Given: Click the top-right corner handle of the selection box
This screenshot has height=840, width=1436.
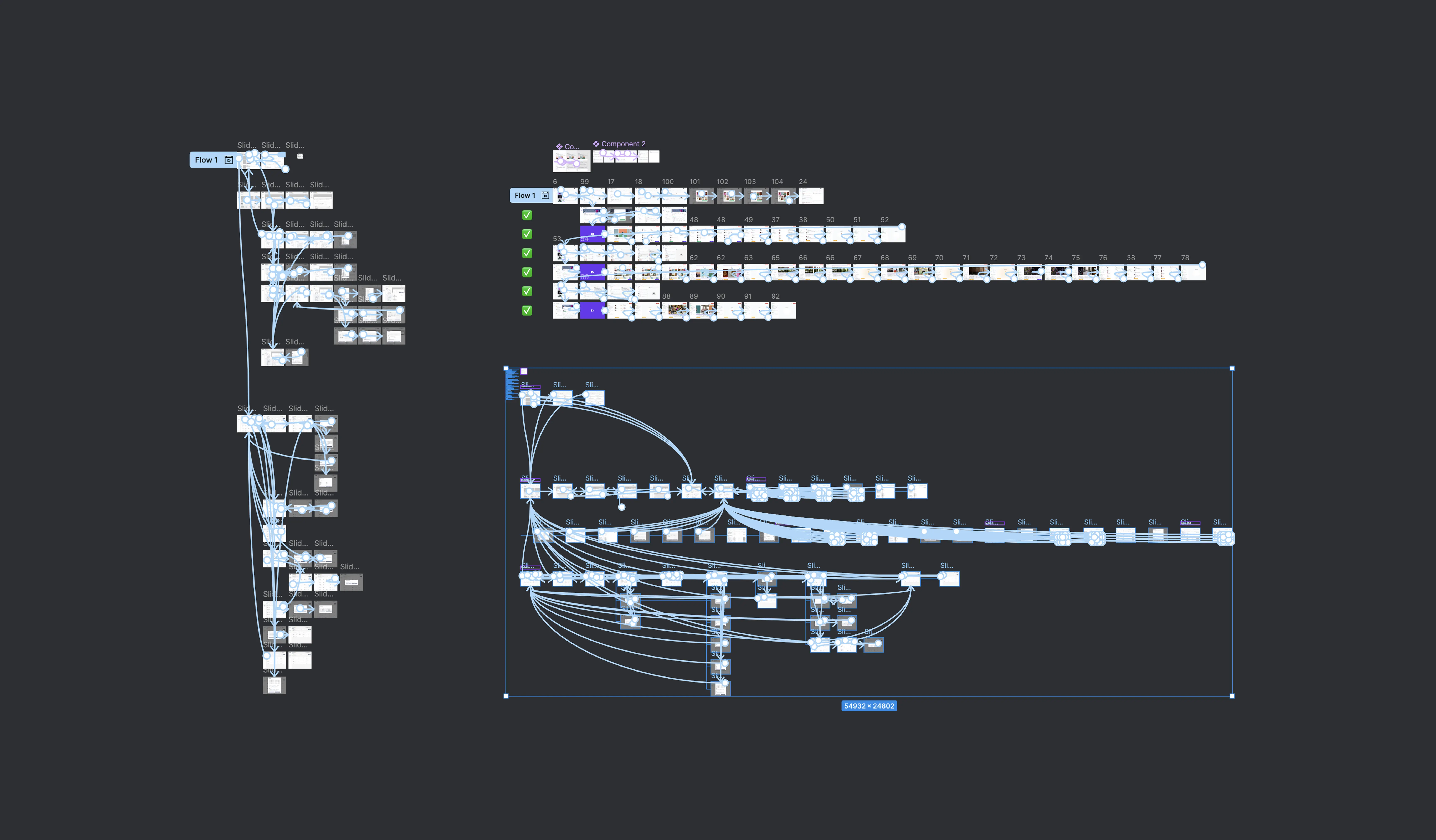Looking at the screenshot, I should point(1232,368).
